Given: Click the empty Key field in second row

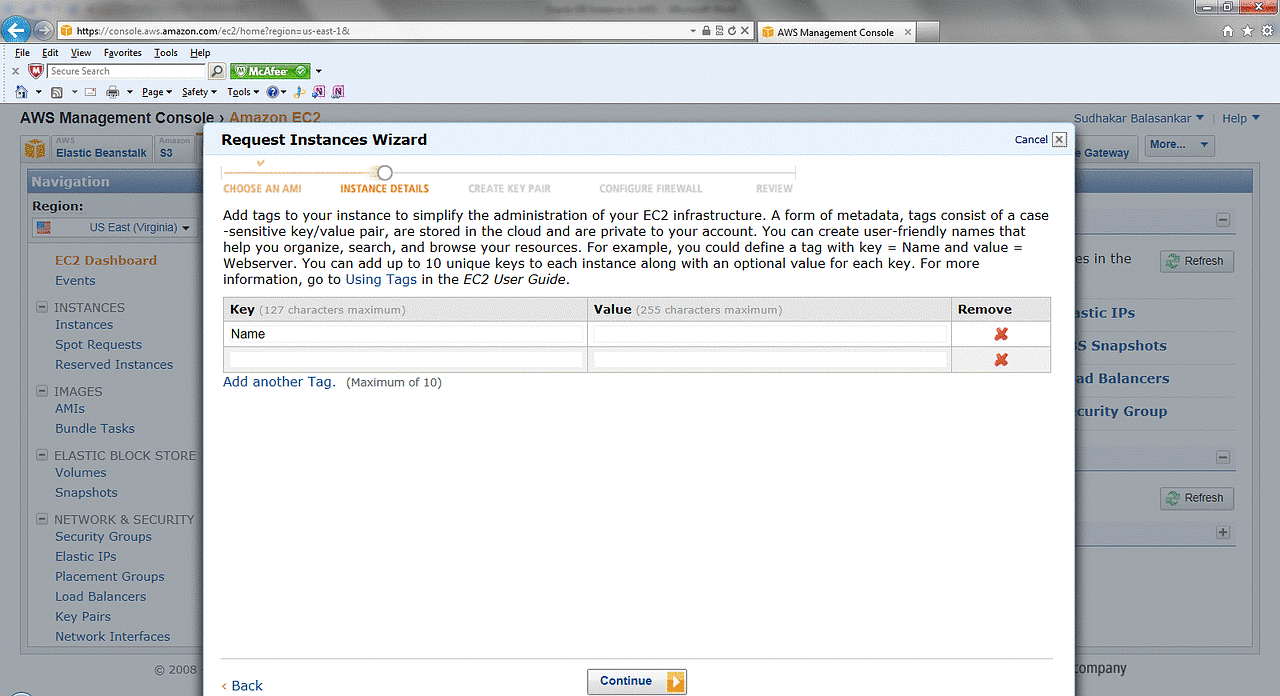Looking at the screenshot, I should click(x=406, y=360).
